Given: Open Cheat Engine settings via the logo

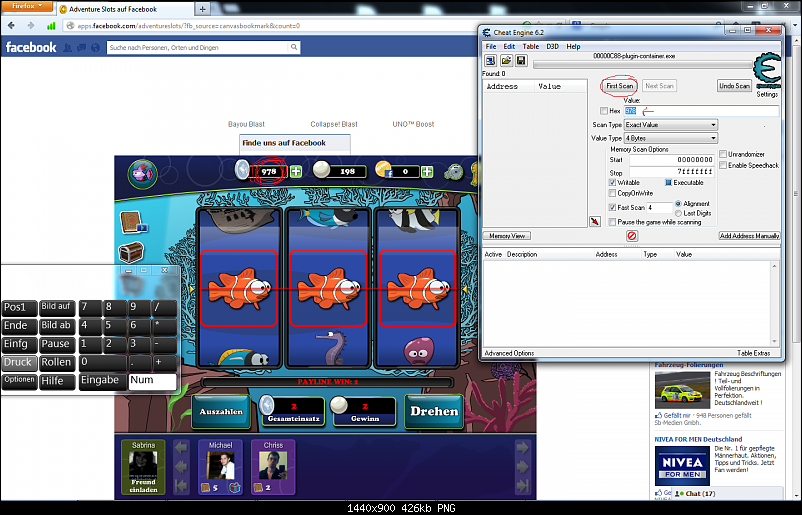Looking at the screenshot, I should point(767,71).
